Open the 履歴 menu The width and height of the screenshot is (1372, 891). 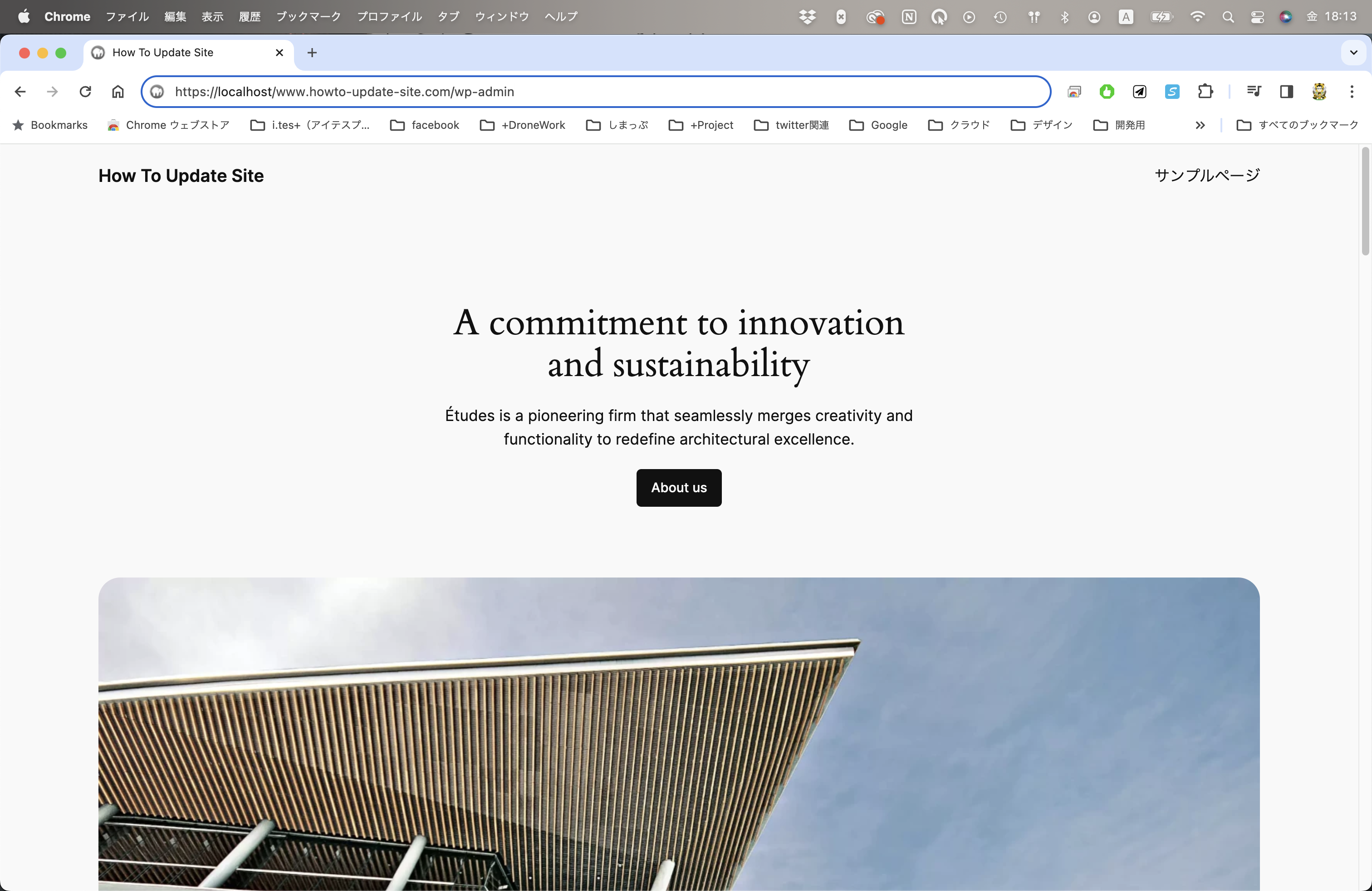click(x=250, y=17)
